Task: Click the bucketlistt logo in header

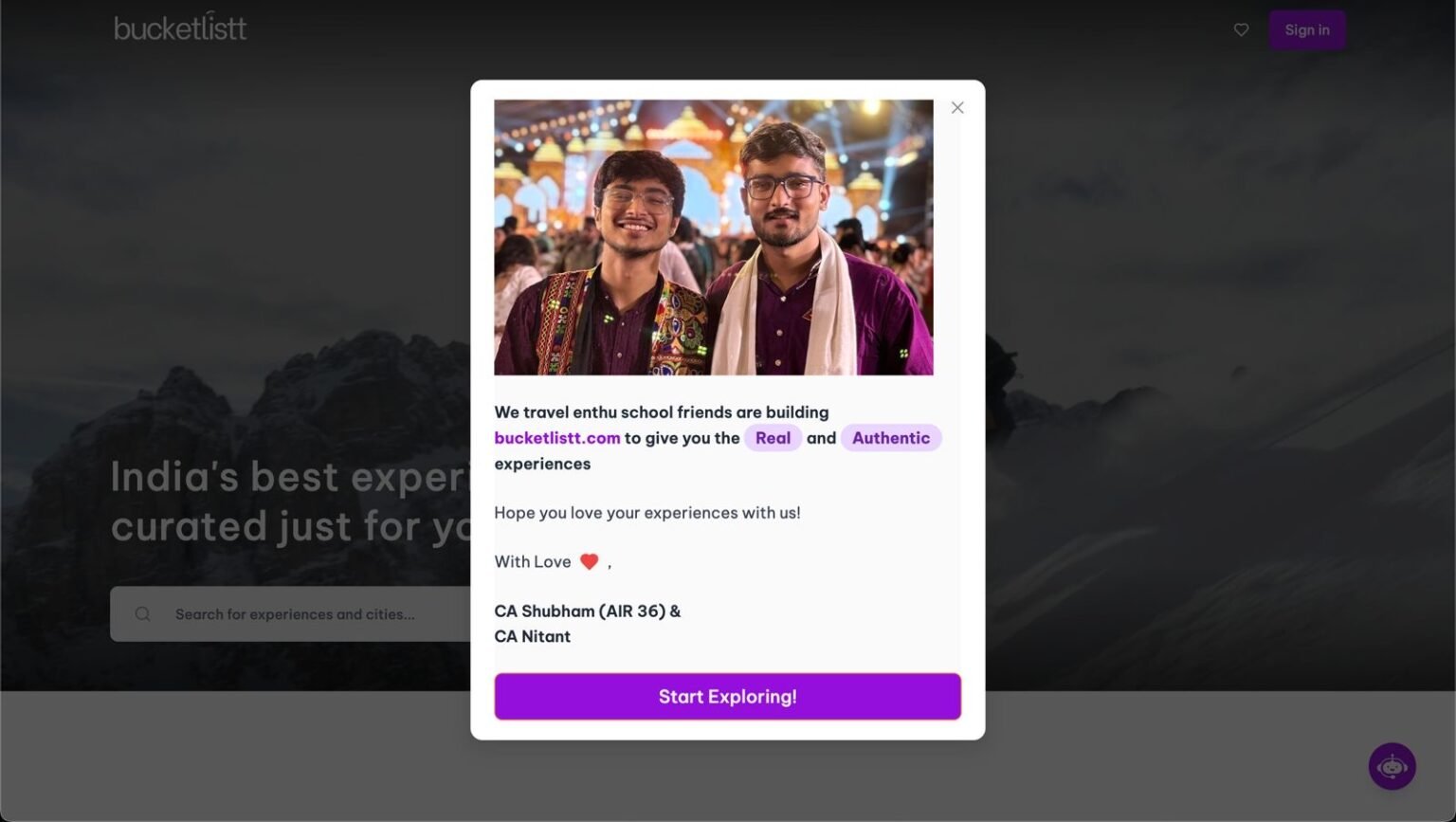Action: tap(180, 28)
